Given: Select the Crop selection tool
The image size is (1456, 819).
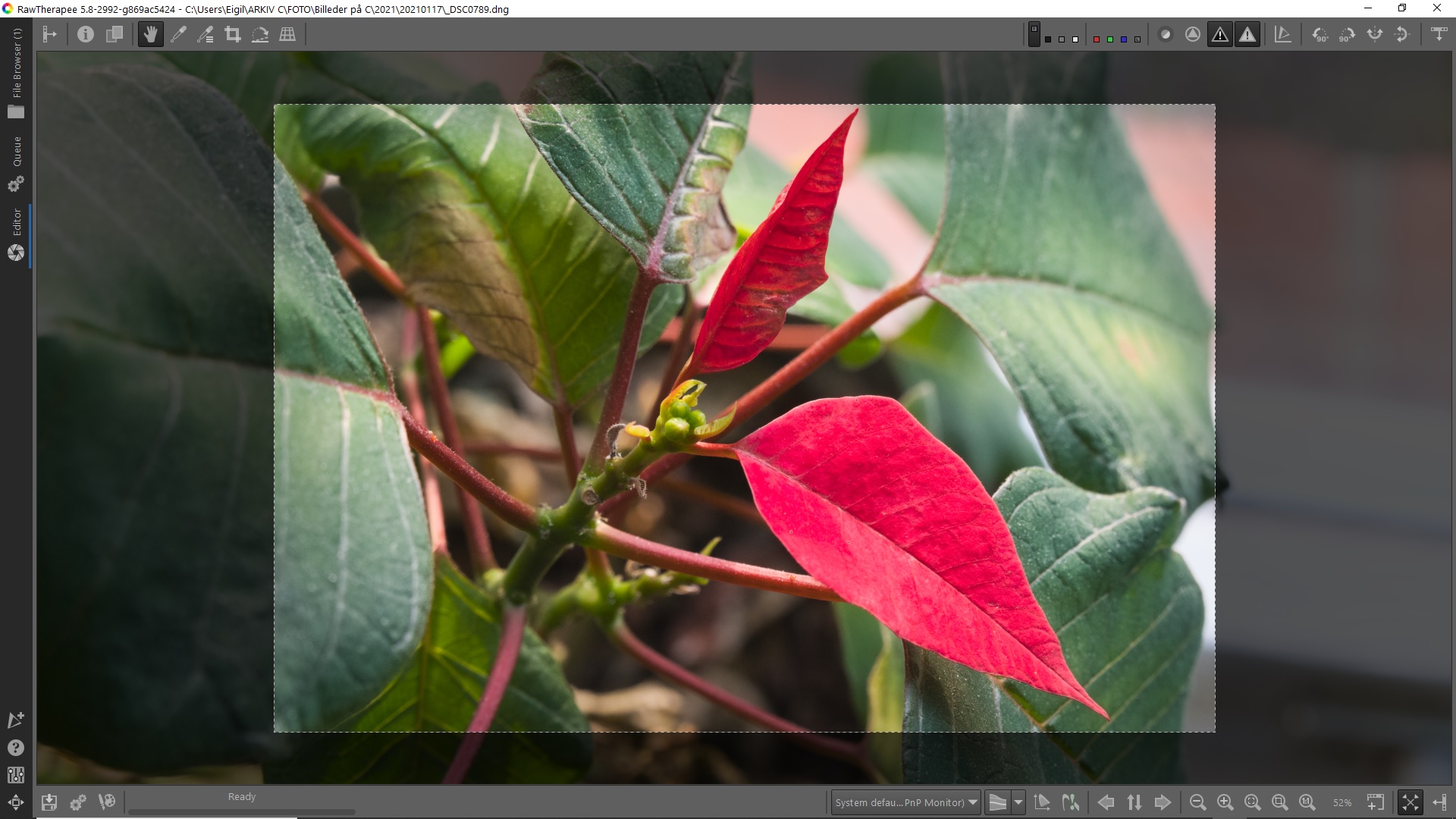Looking at the screenshot, I should coord(233,34).
